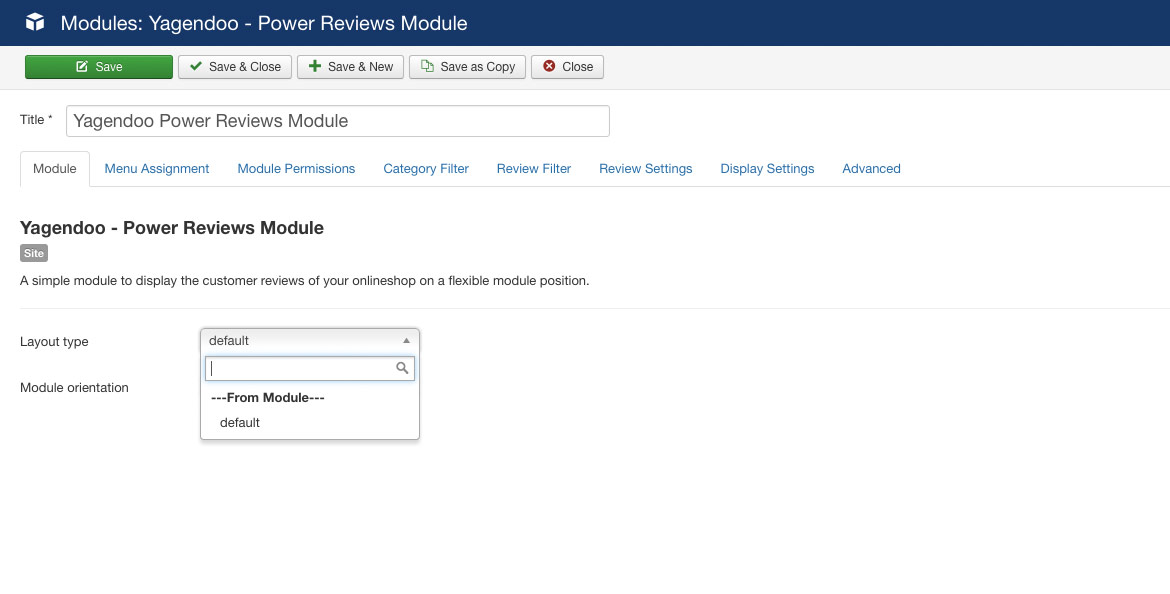1170x594 pixels.
Task: Click the Joomla module cube icon in header
Action: coord(35,22)
